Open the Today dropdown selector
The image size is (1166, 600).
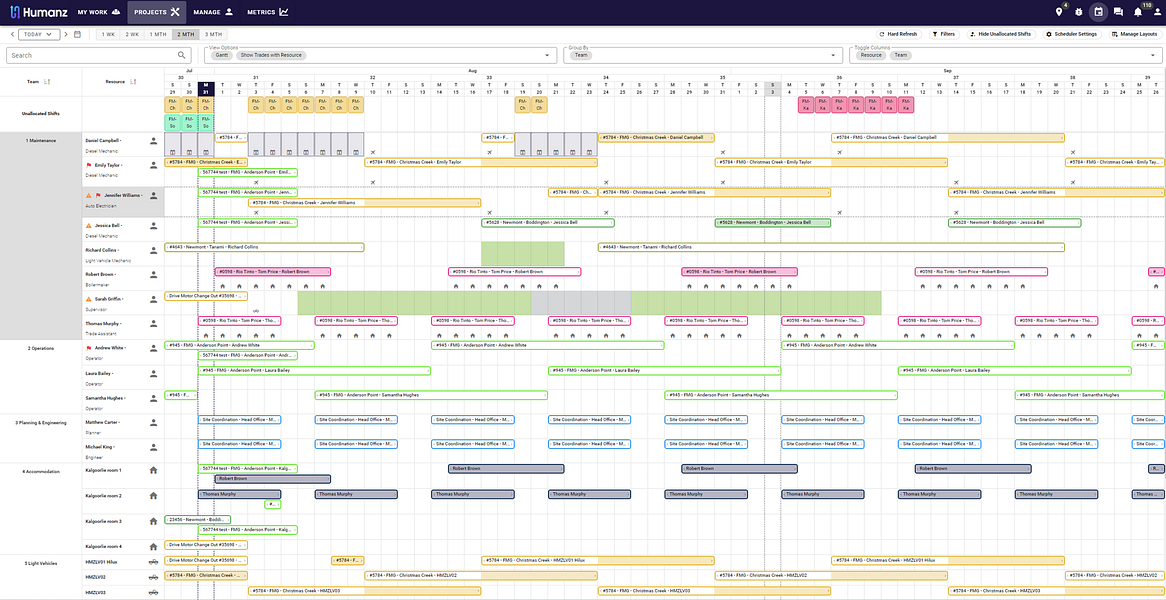[39, 34]
